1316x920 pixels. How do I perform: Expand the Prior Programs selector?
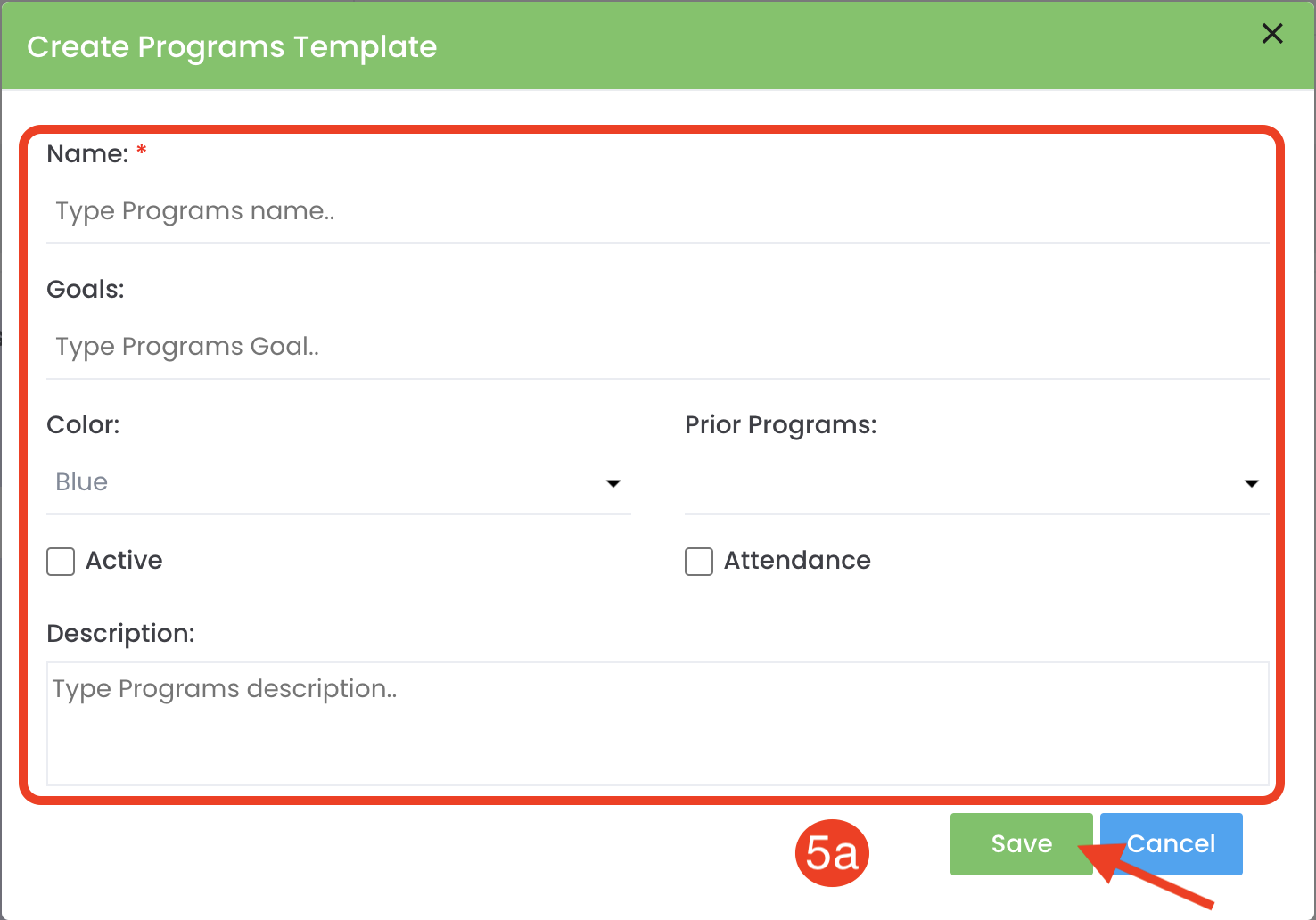click(x=976, y=483)
